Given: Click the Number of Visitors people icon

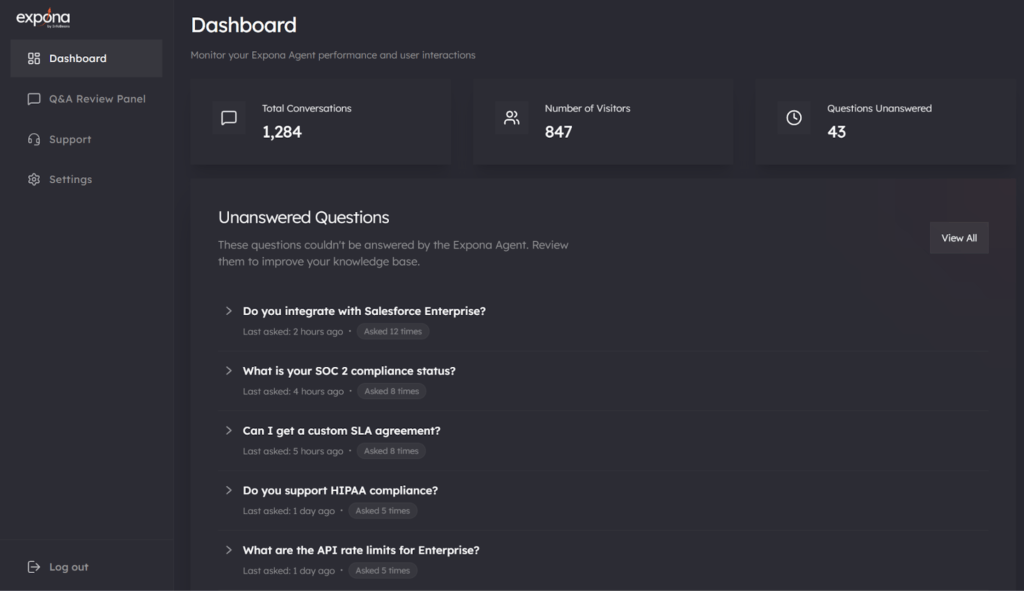Looking at the screenshot, I should pyautogui.click(x=512, y=118).
